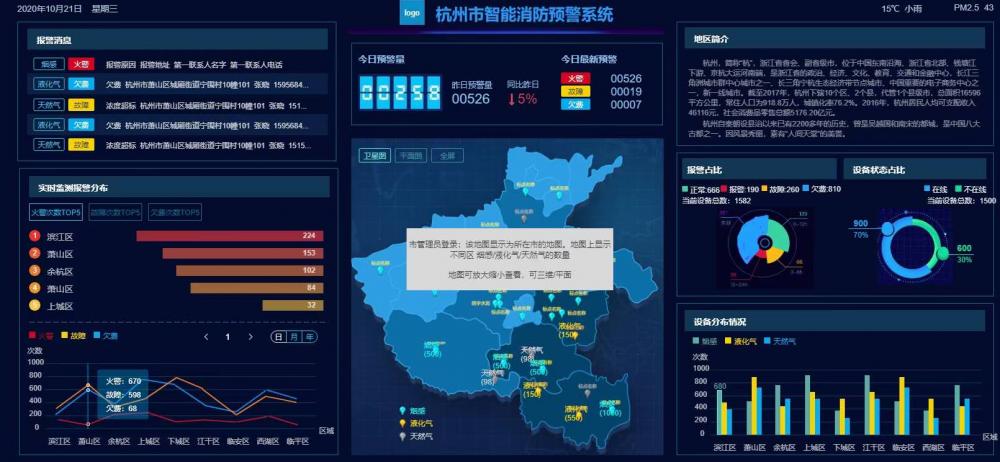Select the 卫星图 map view tab
The image size is (1000, 462).
374,156
